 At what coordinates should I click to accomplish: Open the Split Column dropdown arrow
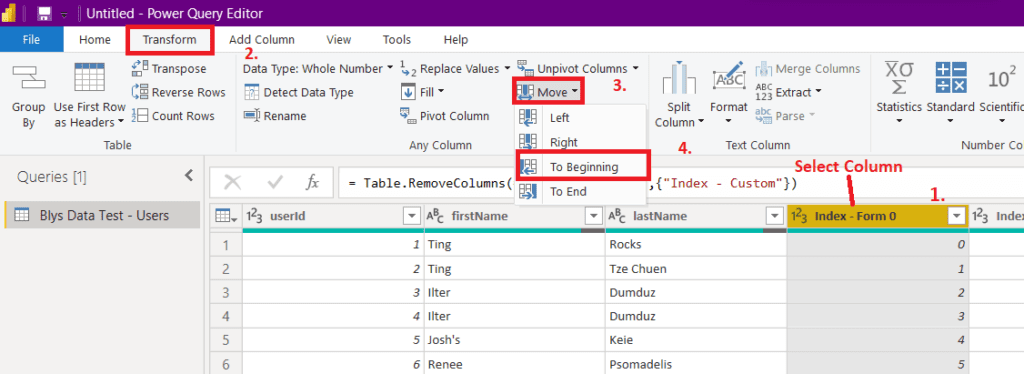[701, 123]
